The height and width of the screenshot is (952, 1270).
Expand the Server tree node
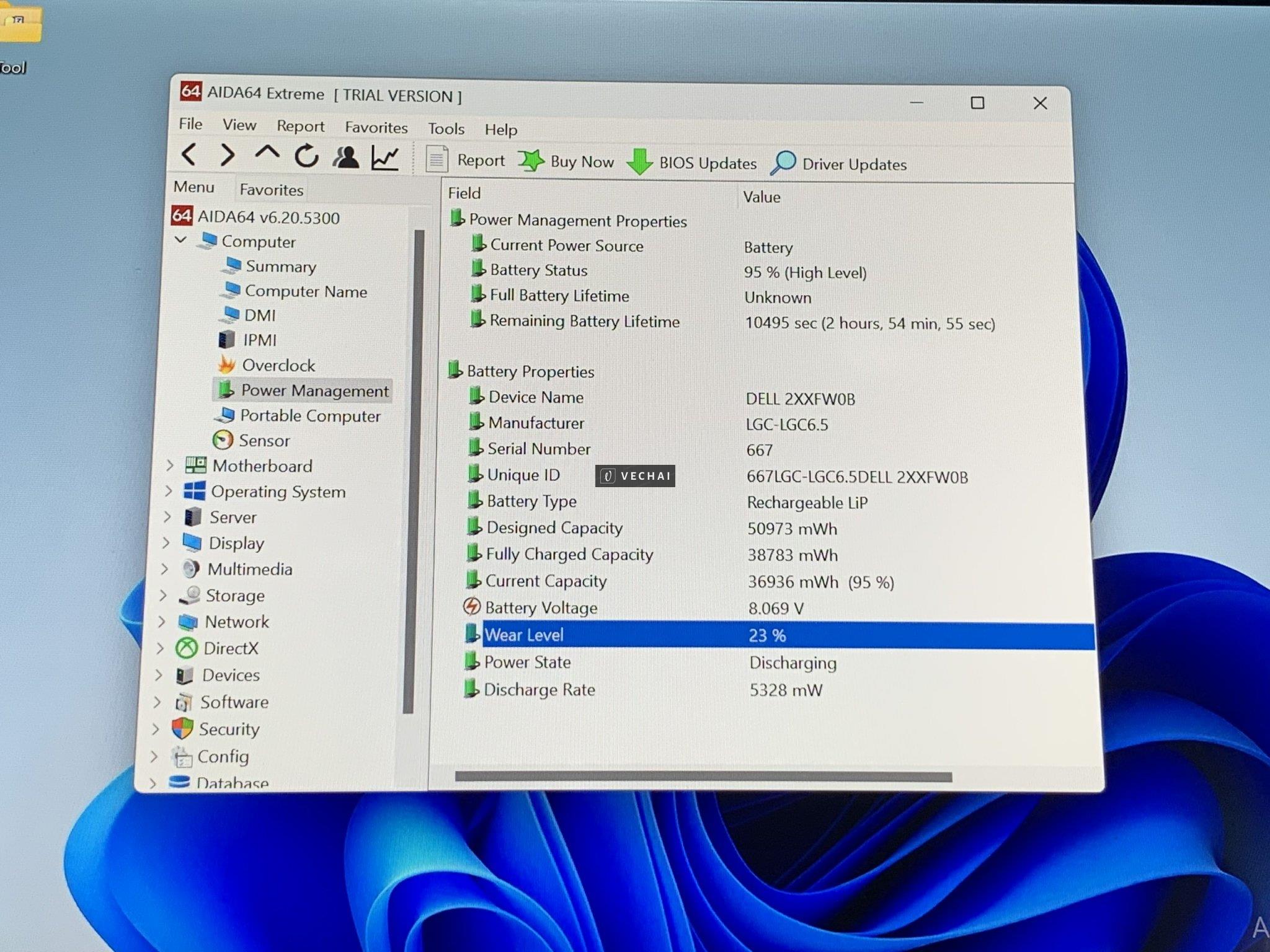[x=167, y=516]
